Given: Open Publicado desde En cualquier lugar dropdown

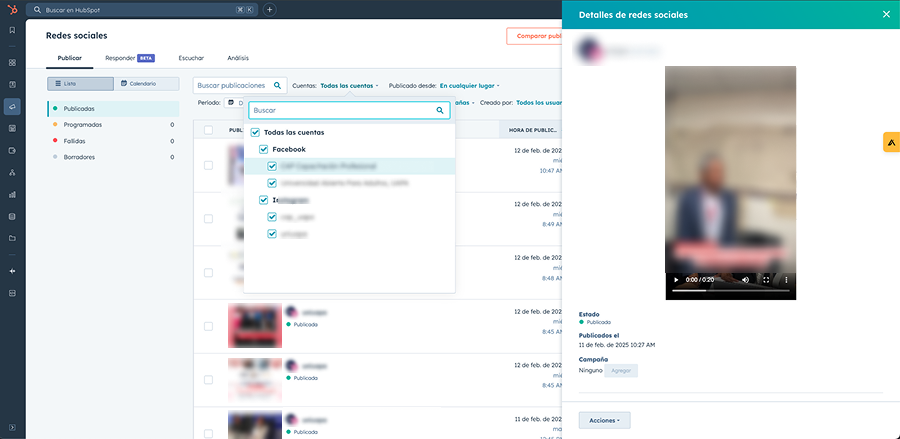Looking at the screenshot, I should (x=470, y=86).
